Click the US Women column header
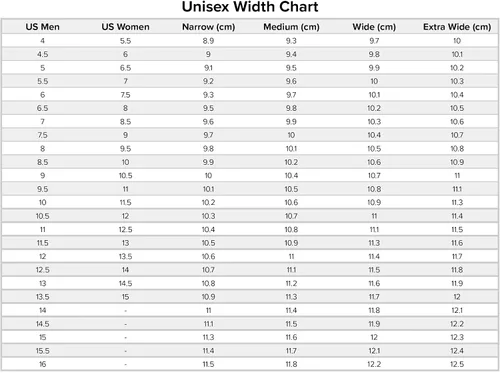Image resolution: width=500 pixels, height=373 pixels. coord(125,27)
